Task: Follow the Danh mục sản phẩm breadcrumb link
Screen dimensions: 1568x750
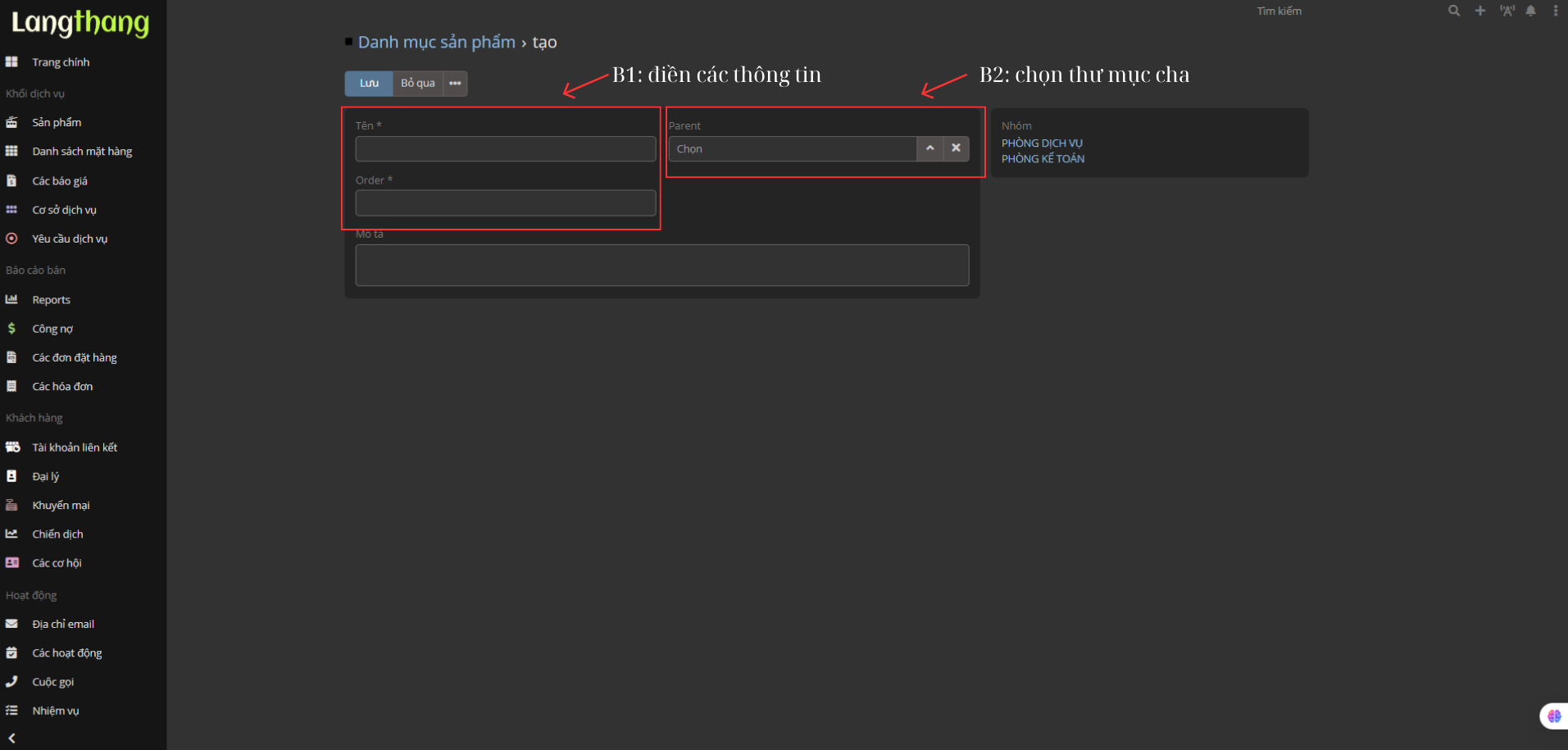Action: pyautogui.click(x=436, y=43)
